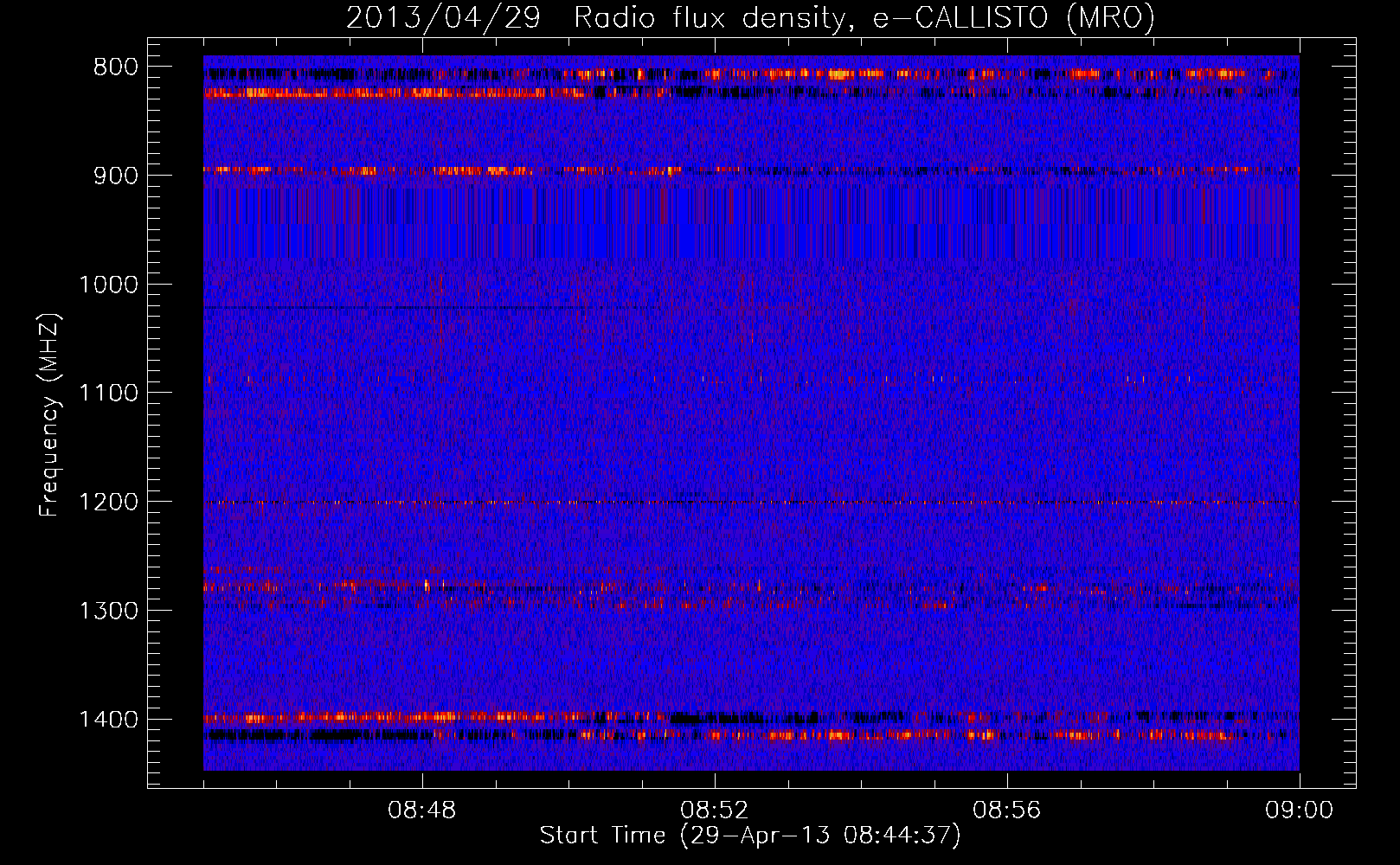The image size is (1400, 865).
Task: Click the 09:00 time tick label
Action: [1300, 811]
